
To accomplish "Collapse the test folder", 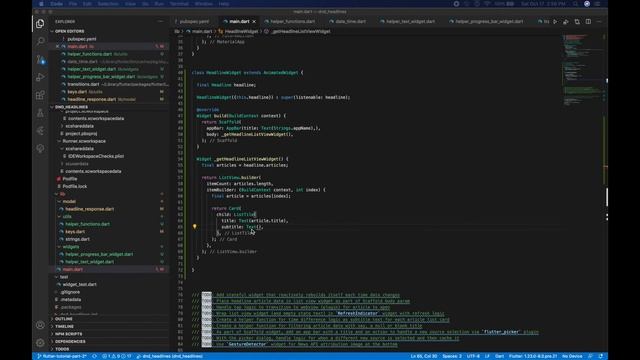I will (x=64, y=277).
